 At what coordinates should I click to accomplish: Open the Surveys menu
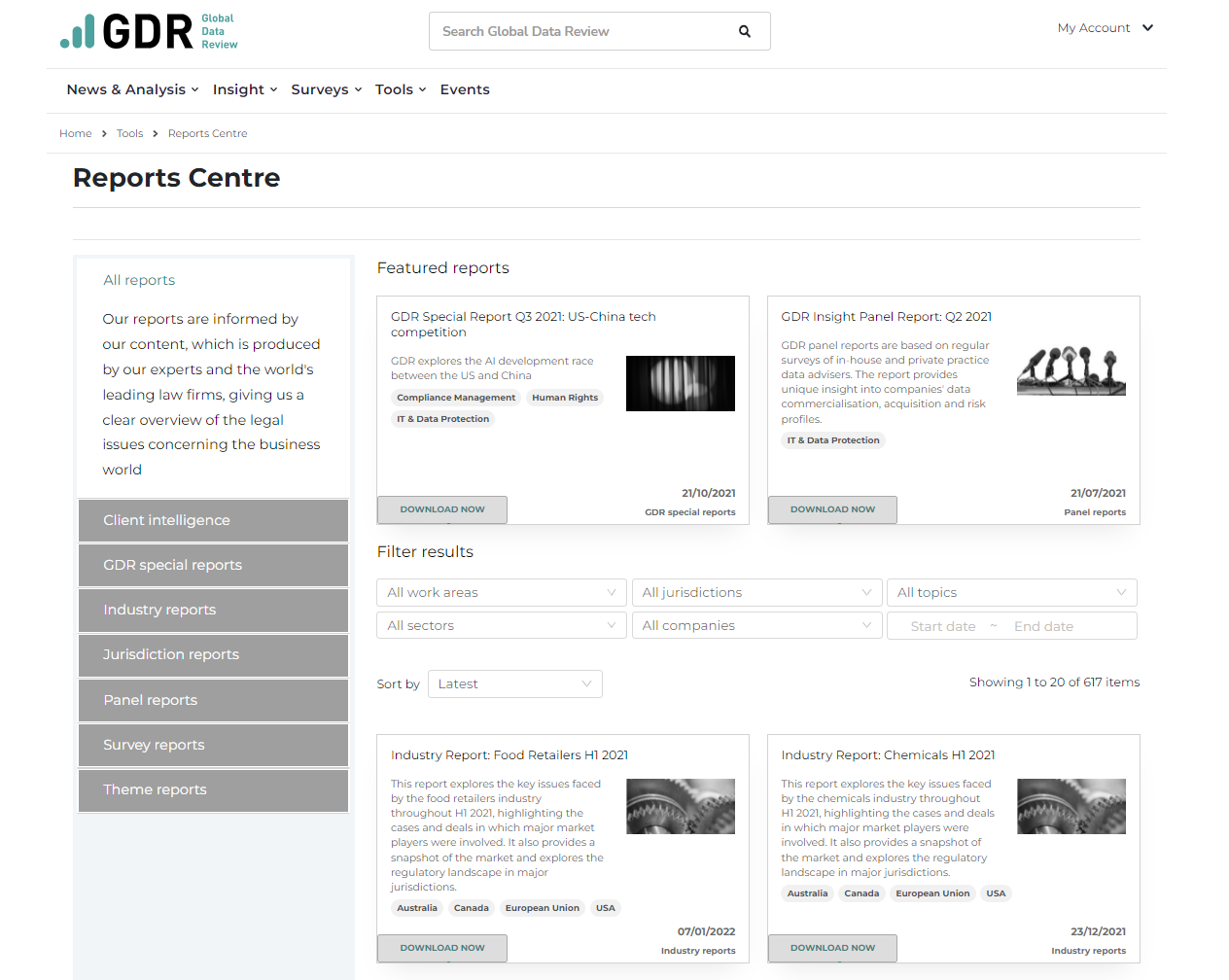327,89
